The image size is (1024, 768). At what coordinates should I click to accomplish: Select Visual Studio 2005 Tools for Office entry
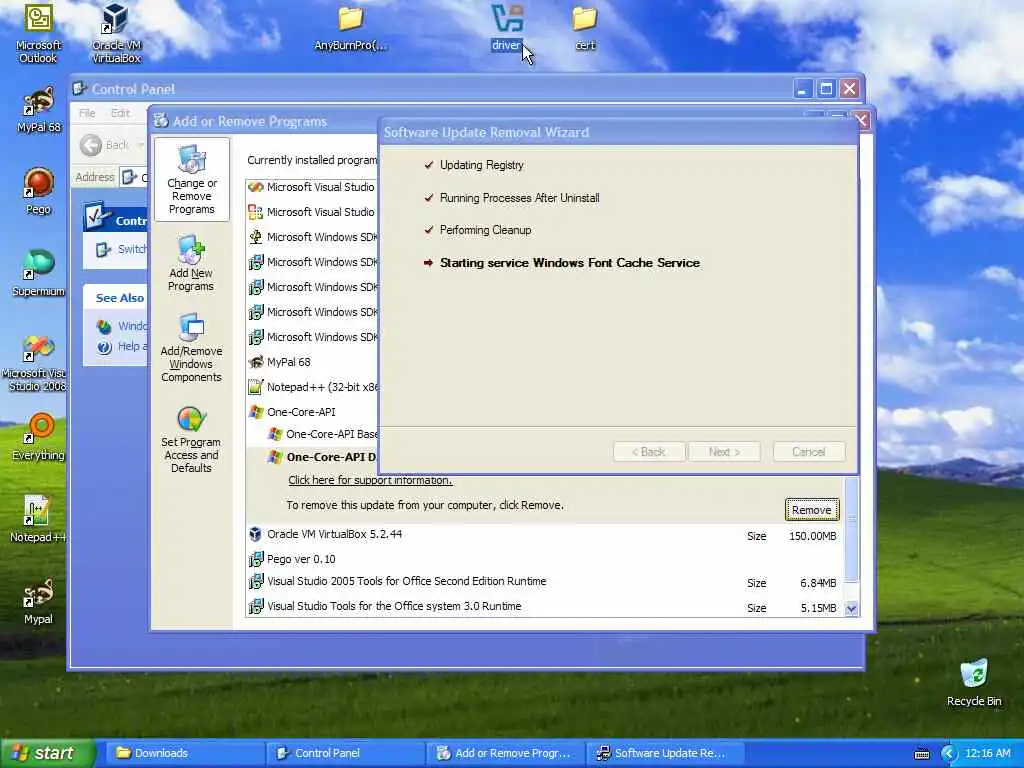click(545, 582)
